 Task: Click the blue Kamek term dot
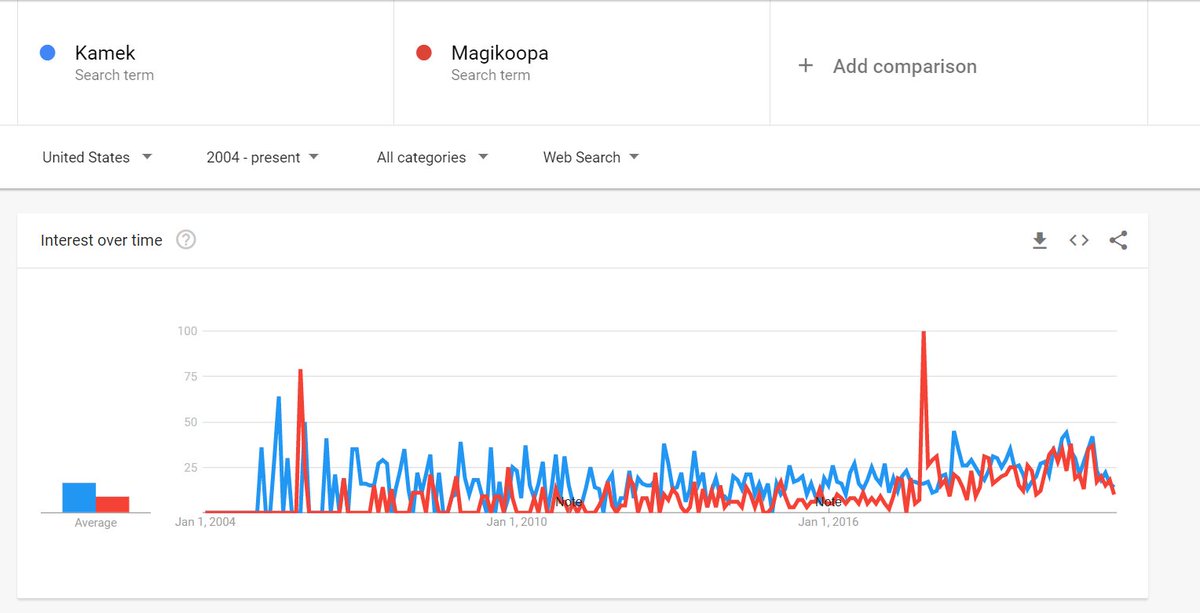click(x=47, y=53)
